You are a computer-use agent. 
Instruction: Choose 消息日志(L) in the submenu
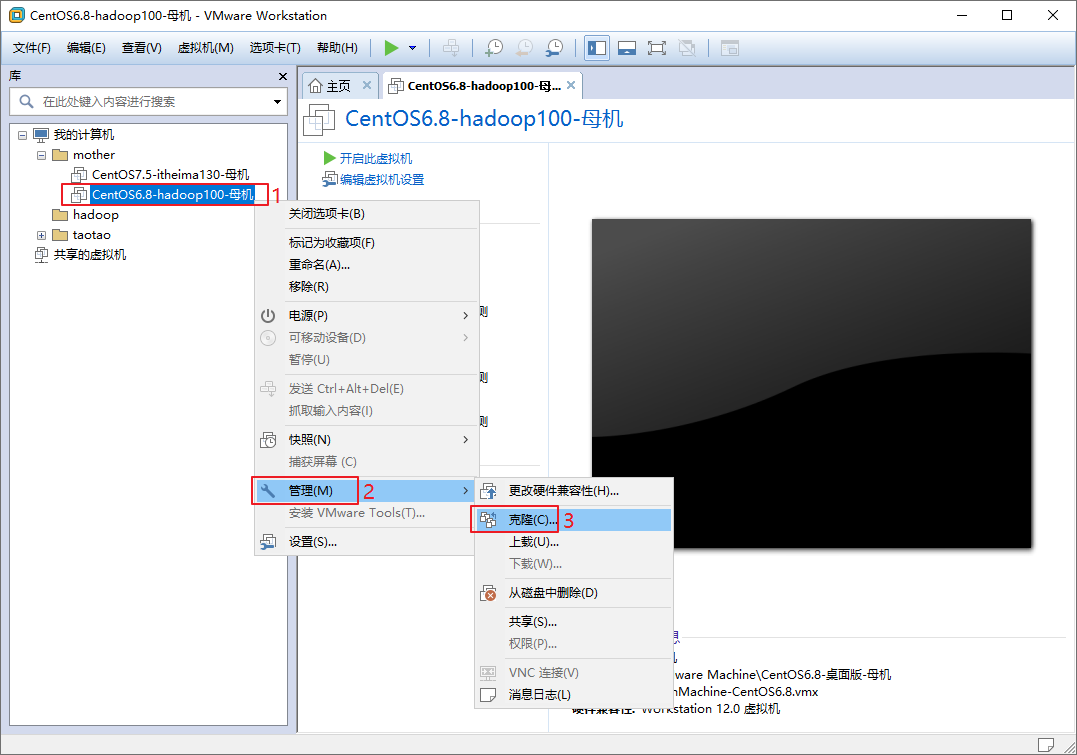[x=574, y=695]
